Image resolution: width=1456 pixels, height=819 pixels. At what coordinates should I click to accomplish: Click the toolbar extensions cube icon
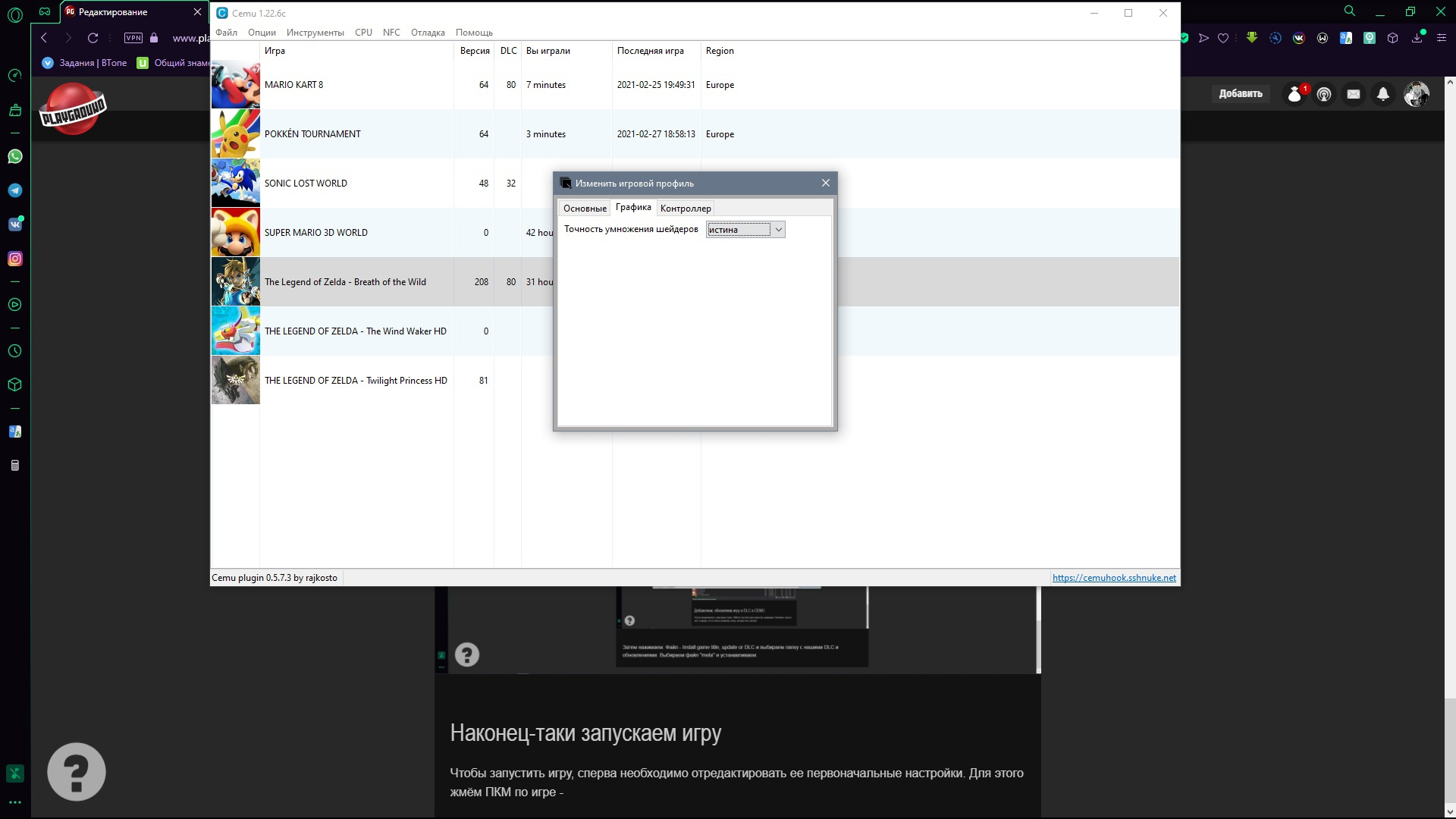[x=1393, y=38]
